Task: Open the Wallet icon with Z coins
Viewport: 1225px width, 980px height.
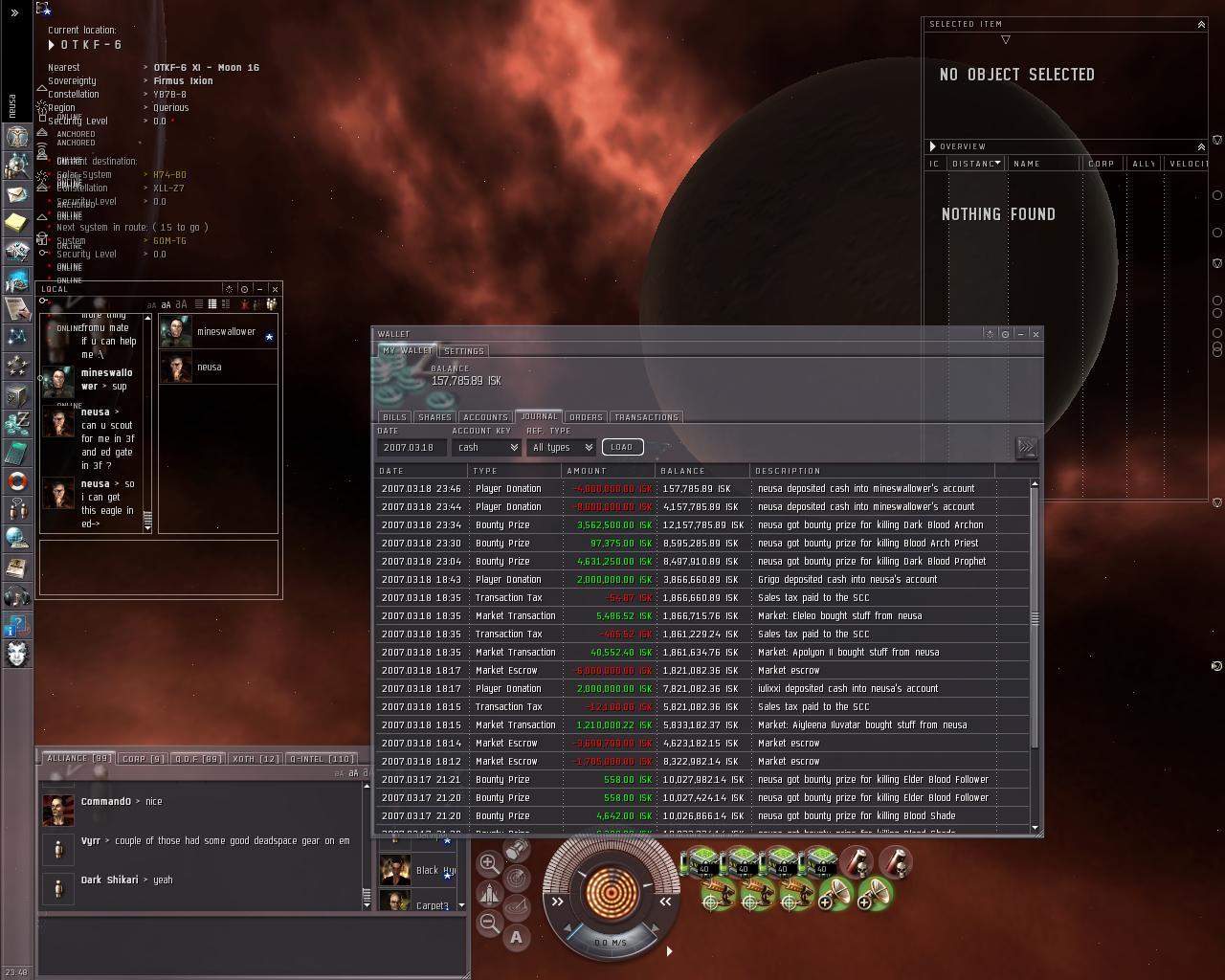Action: click(x=17, y=423)
